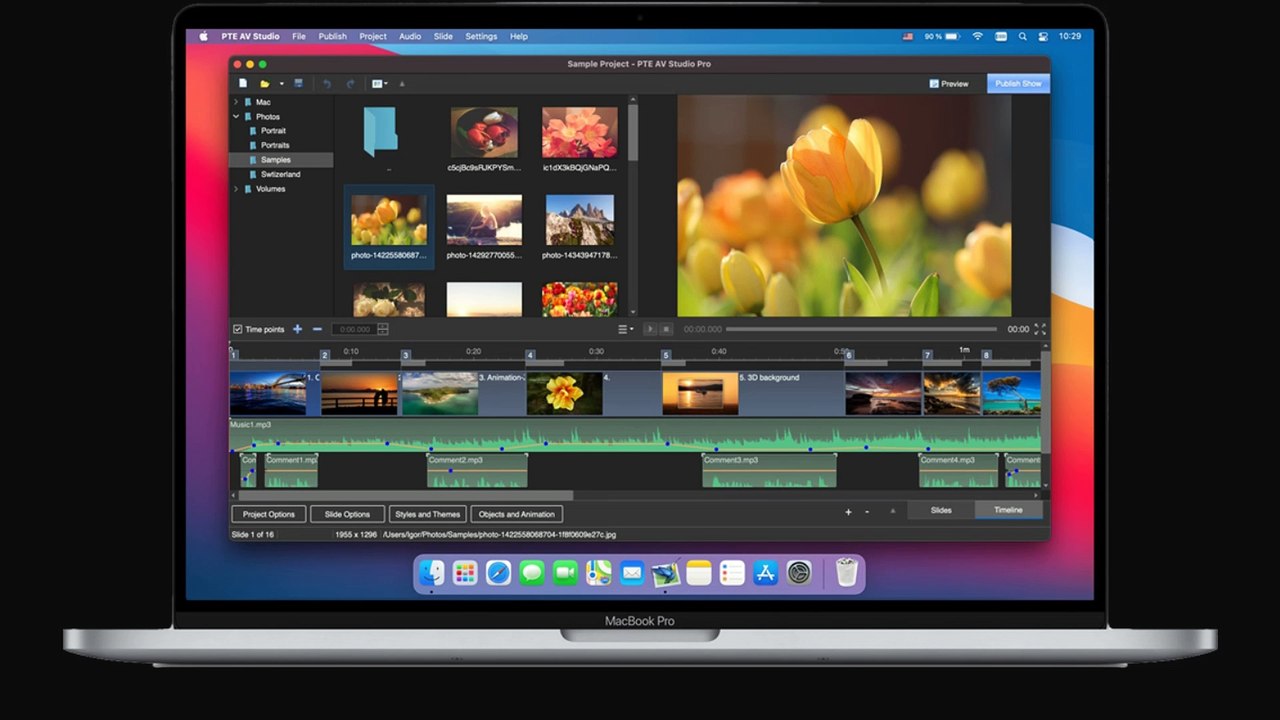Redo the last action in the toolbar
Image resolution: width=1280 pixels, height=720 pixels.
[x=350, y=84]
